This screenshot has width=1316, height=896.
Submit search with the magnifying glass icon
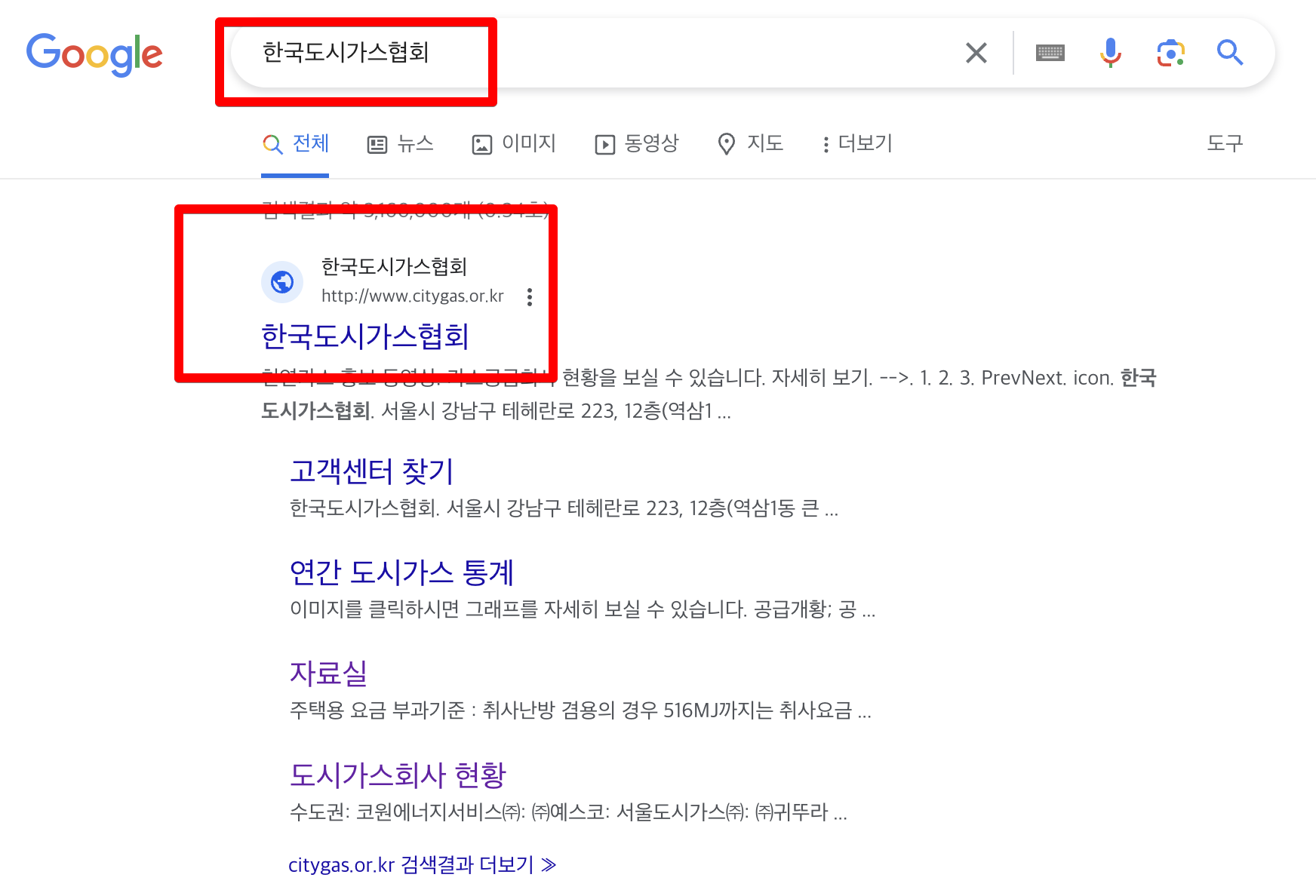(x=1230, y=53)
